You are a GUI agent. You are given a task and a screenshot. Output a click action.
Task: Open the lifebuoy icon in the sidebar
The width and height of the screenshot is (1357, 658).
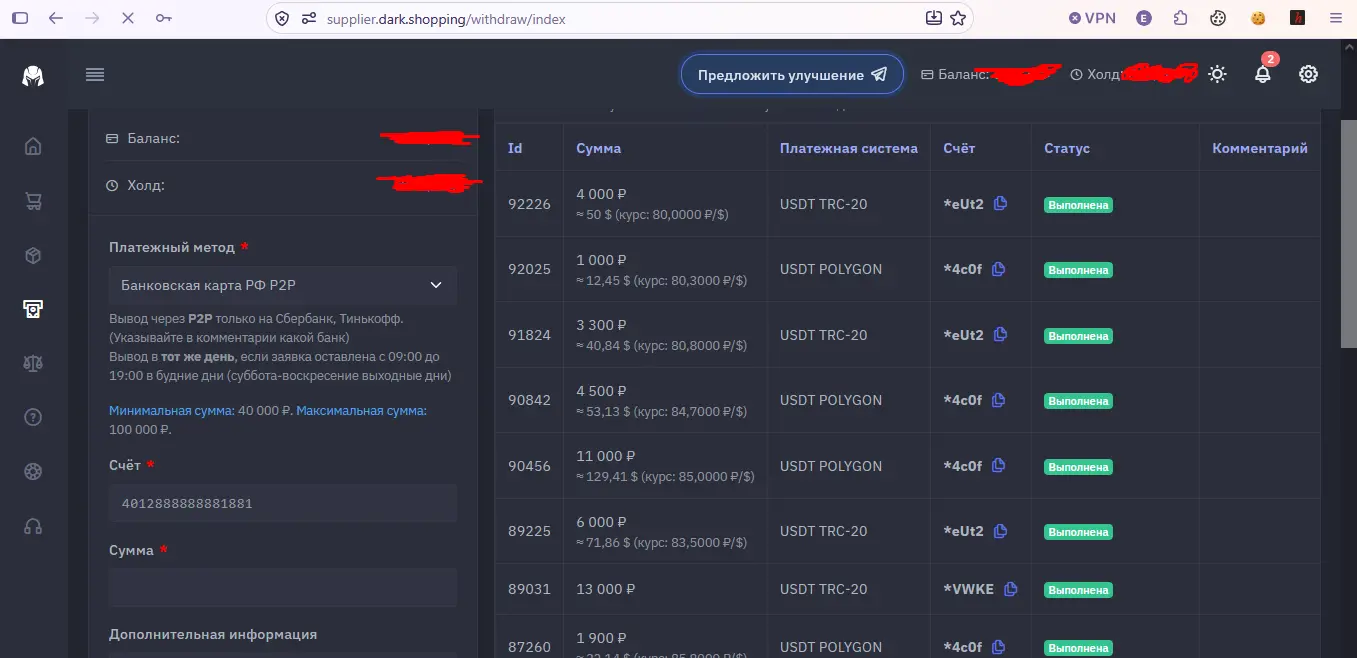33,471
